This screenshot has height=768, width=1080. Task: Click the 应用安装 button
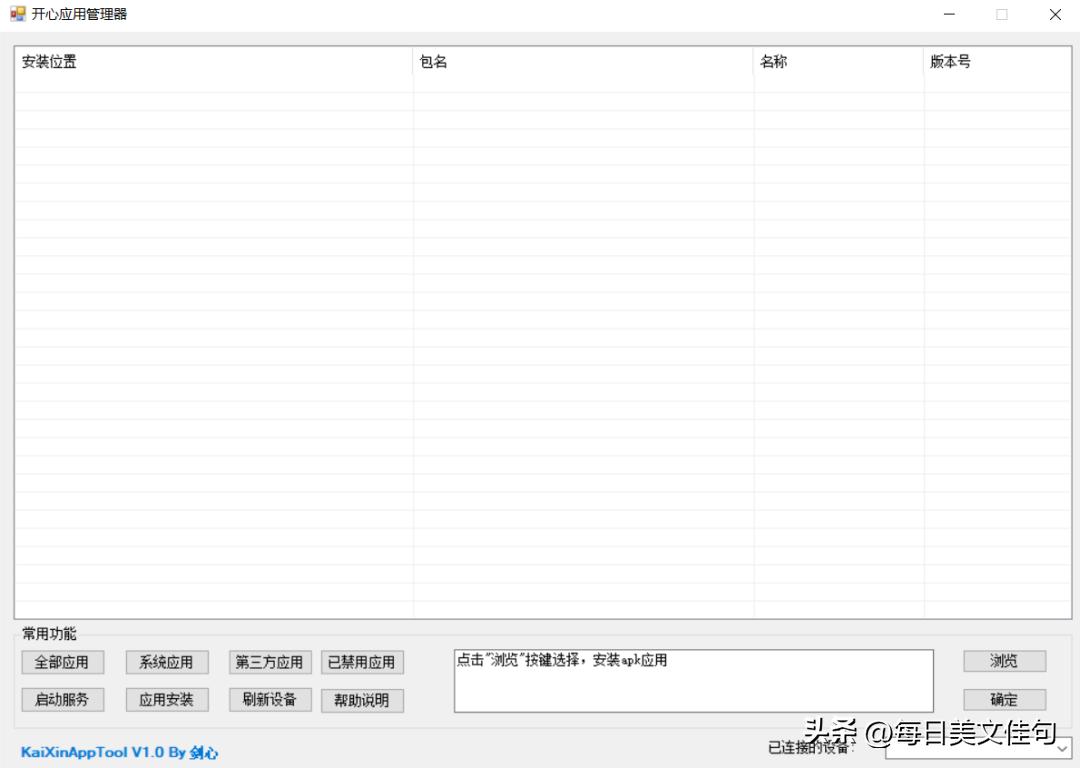(x=166, y=700)
